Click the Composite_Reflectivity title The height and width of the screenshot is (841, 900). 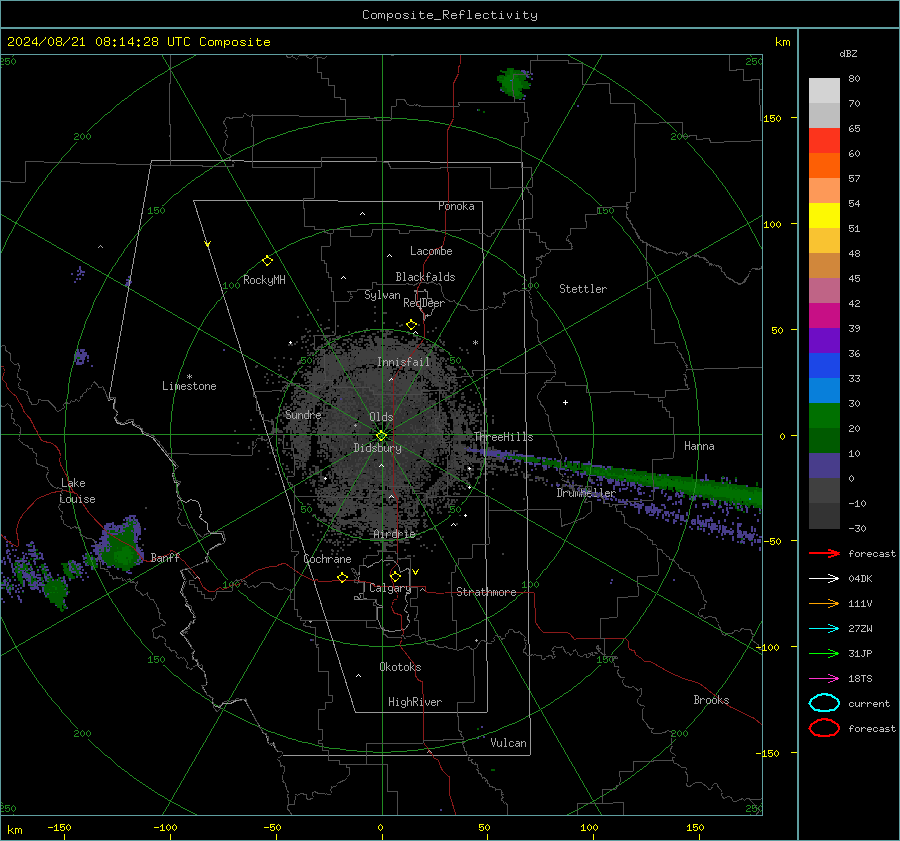[x=449, y=15]
